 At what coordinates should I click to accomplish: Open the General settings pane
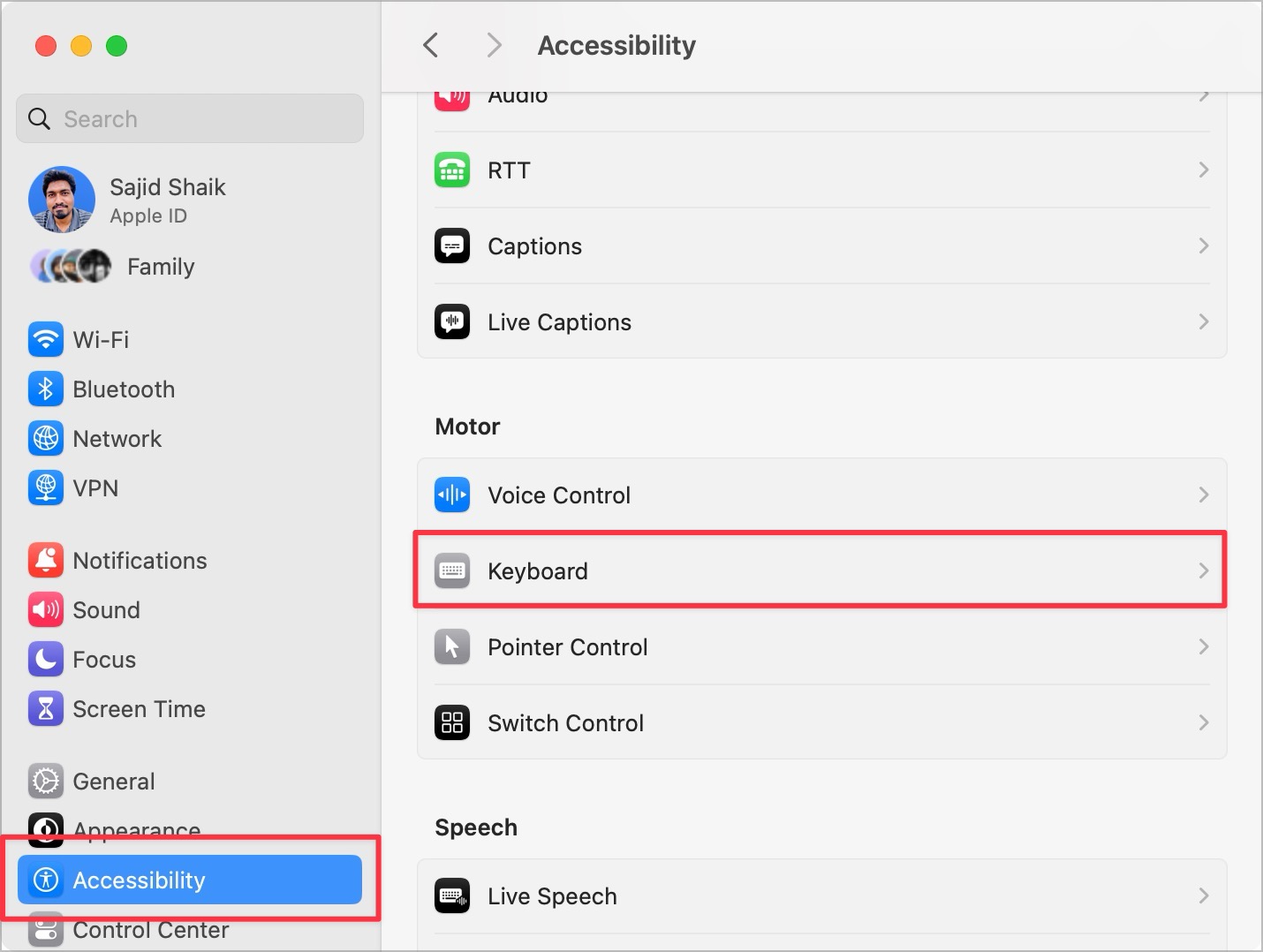(113, 782)
